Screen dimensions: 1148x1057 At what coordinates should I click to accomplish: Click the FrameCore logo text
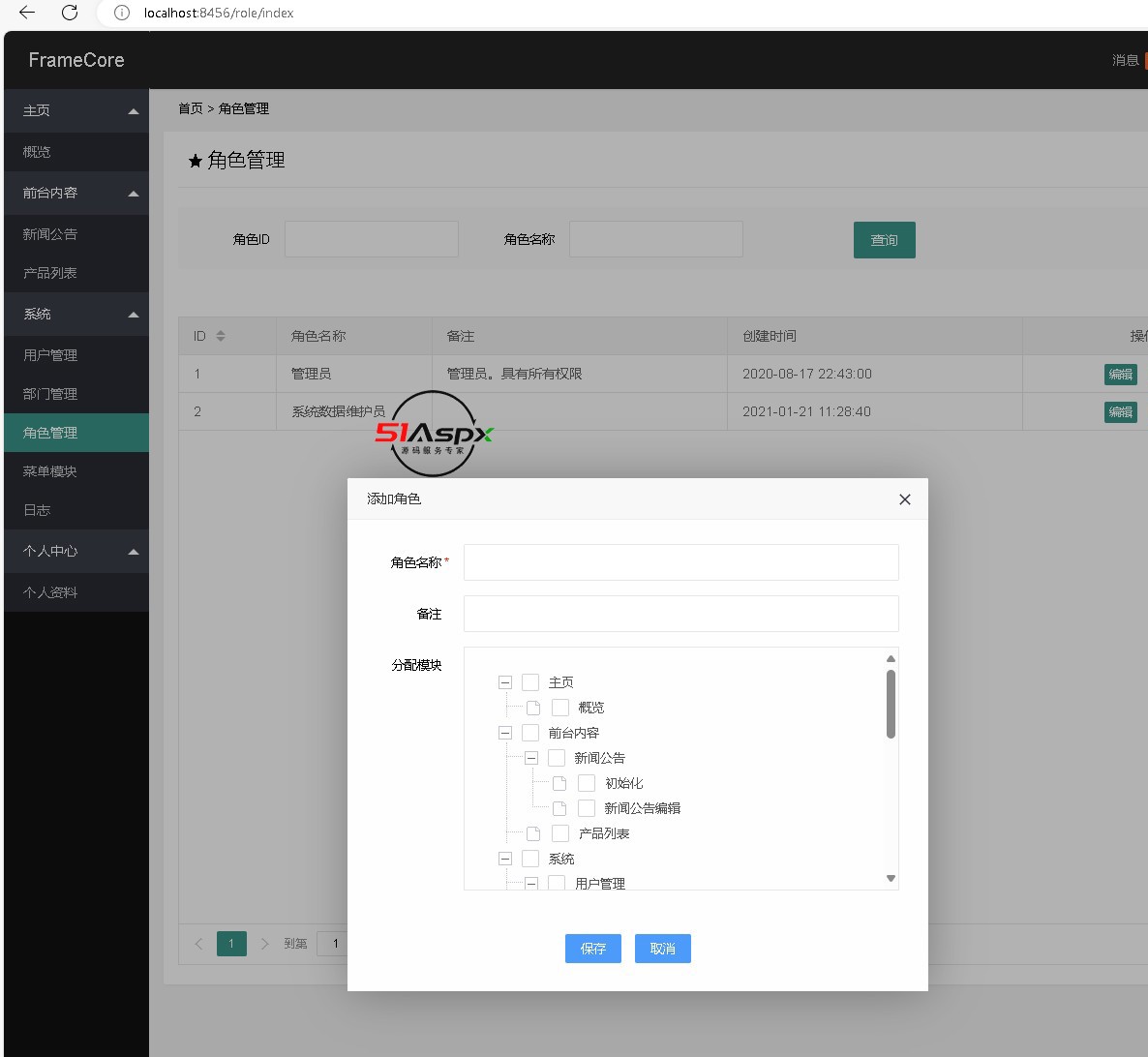[76, 60]
